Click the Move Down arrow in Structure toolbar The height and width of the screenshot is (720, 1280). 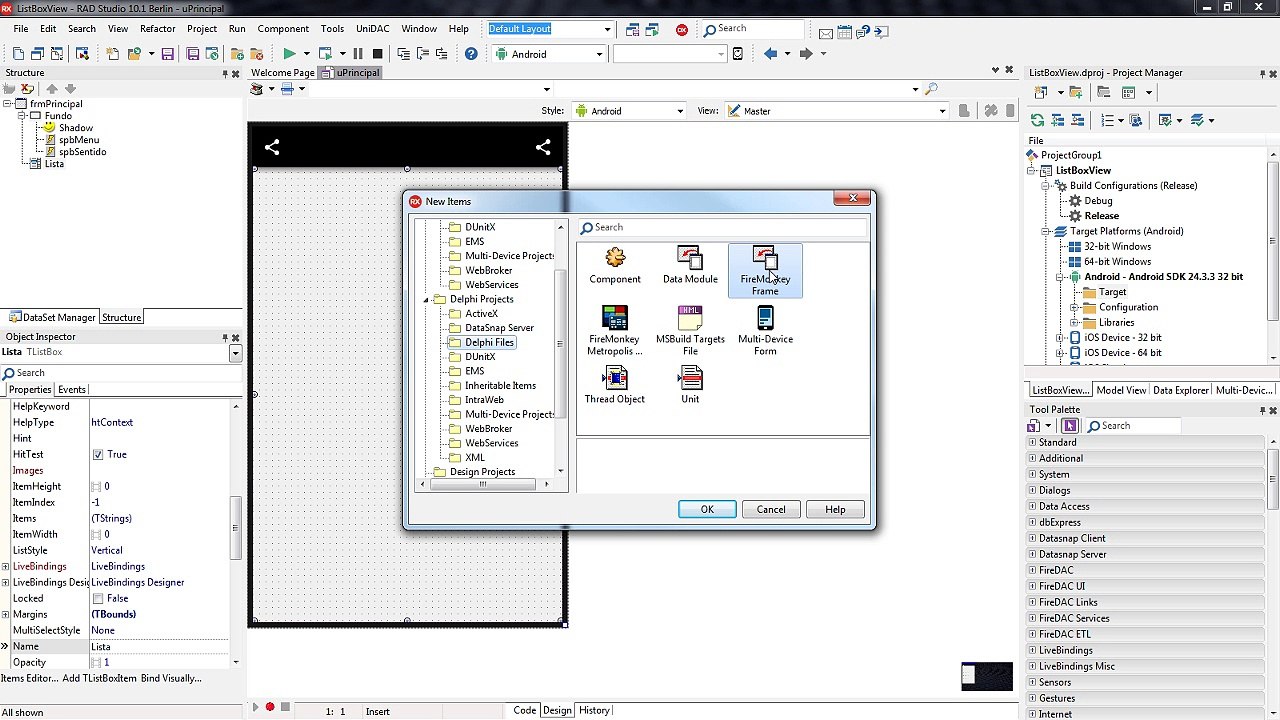pos(70,89)
